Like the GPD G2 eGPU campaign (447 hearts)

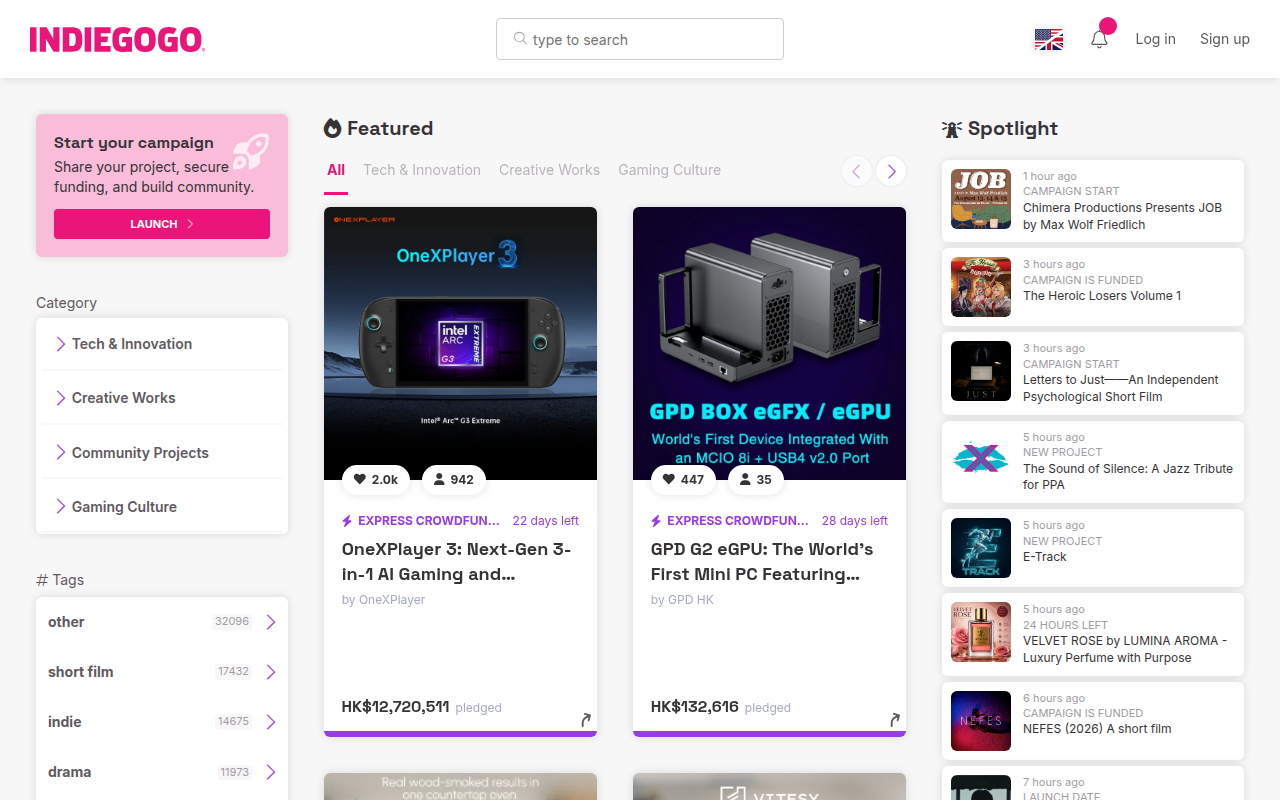point(683,480)
